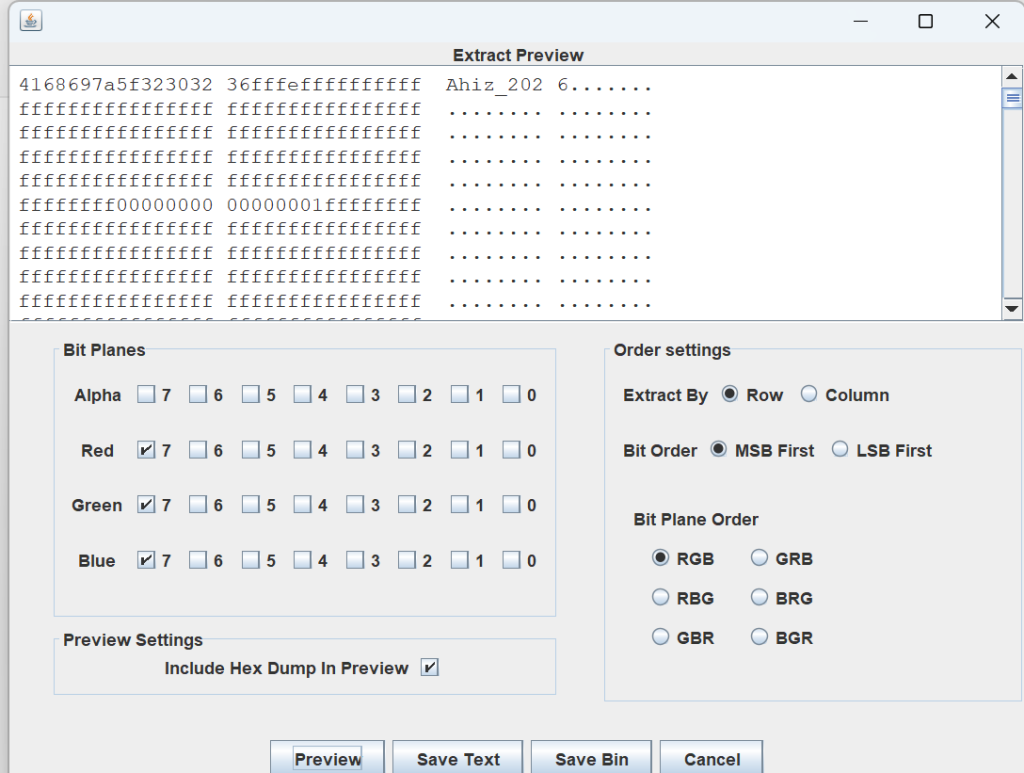Disable Include Hex Dump In Preview

430,668
